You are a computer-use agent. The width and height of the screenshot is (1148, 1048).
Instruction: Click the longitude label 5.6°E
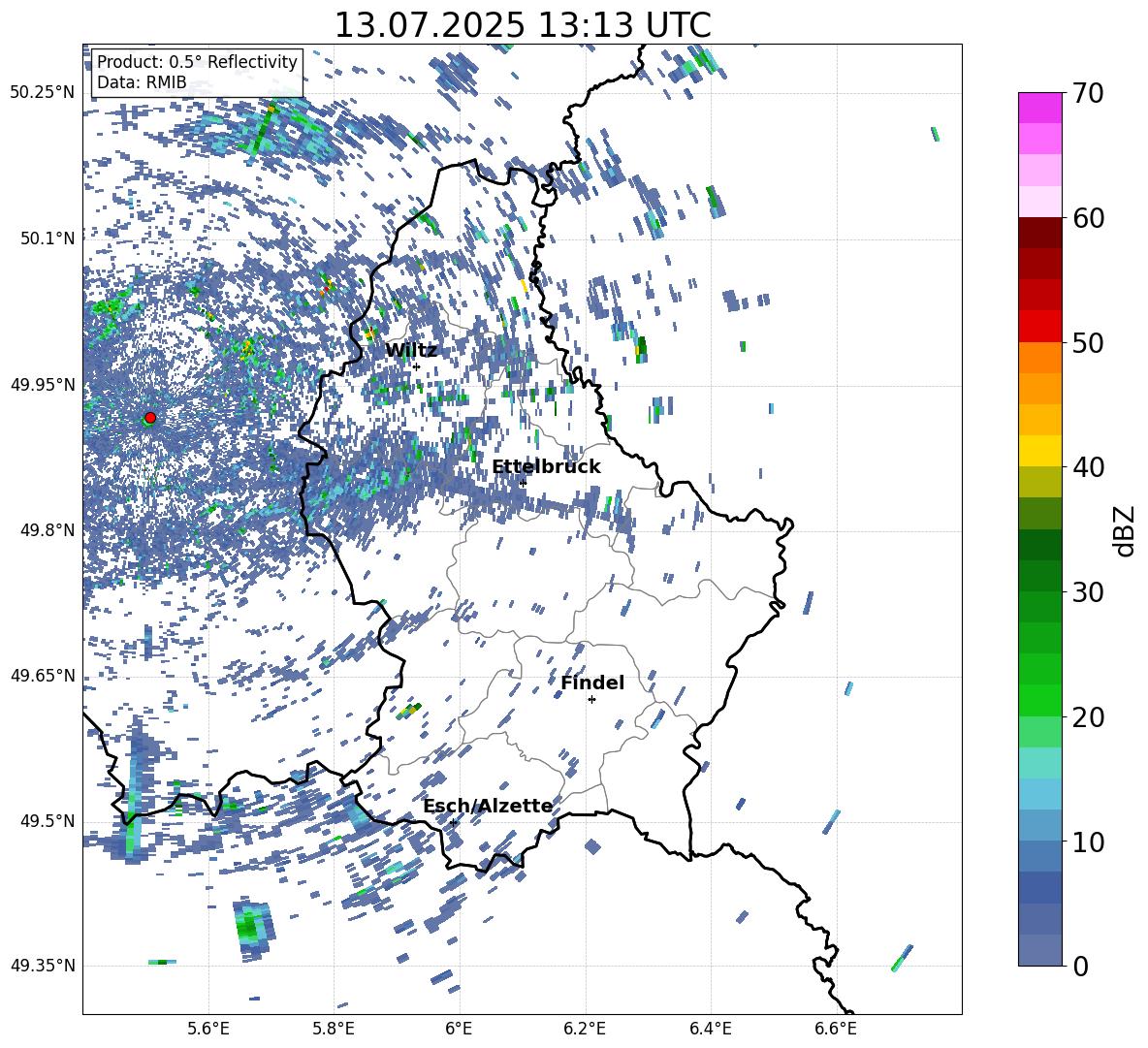208,1029
